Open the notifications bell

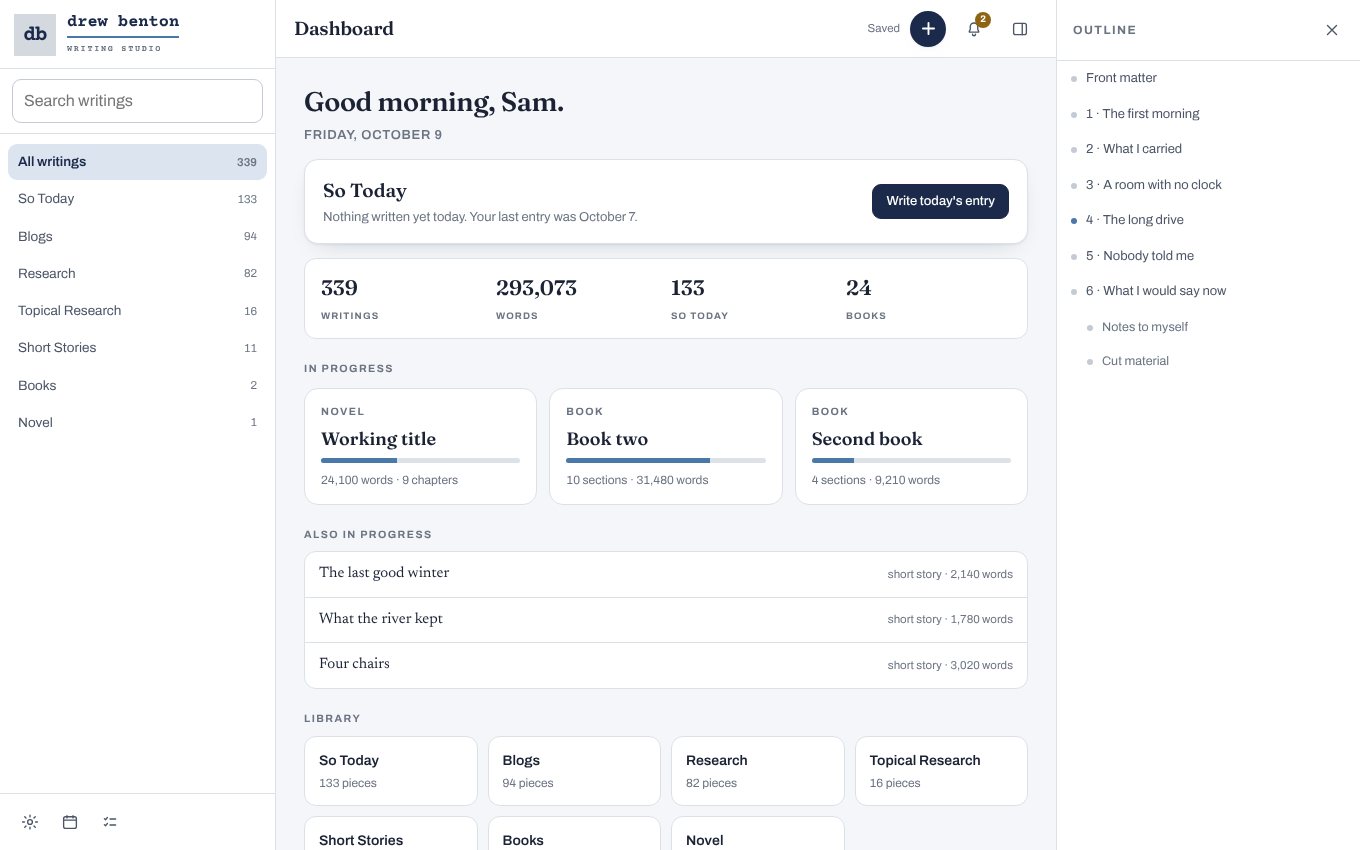[x=974, y=29]
